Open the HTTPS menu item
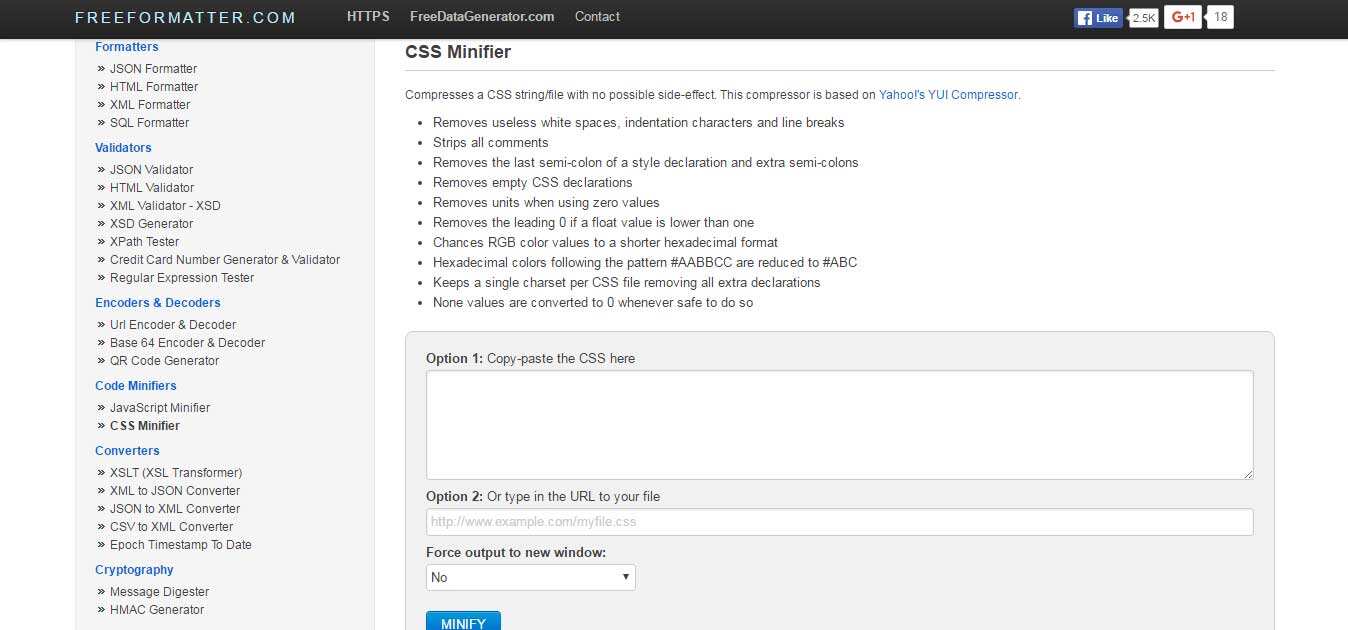This screenshot has height=630, width=1348. (368, 17)
